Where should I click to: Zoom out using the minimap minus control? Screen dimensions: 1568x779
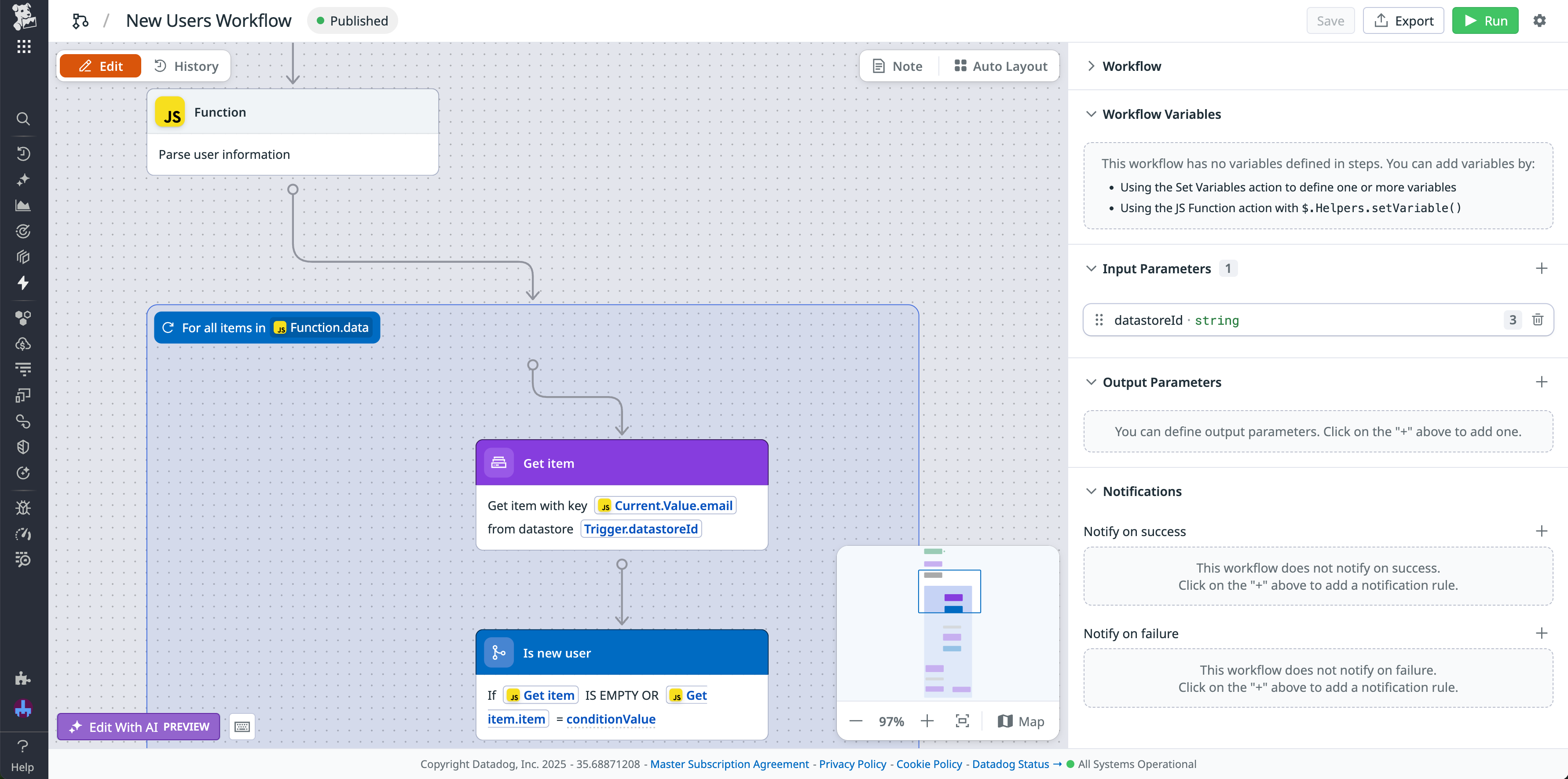[856, 721]
